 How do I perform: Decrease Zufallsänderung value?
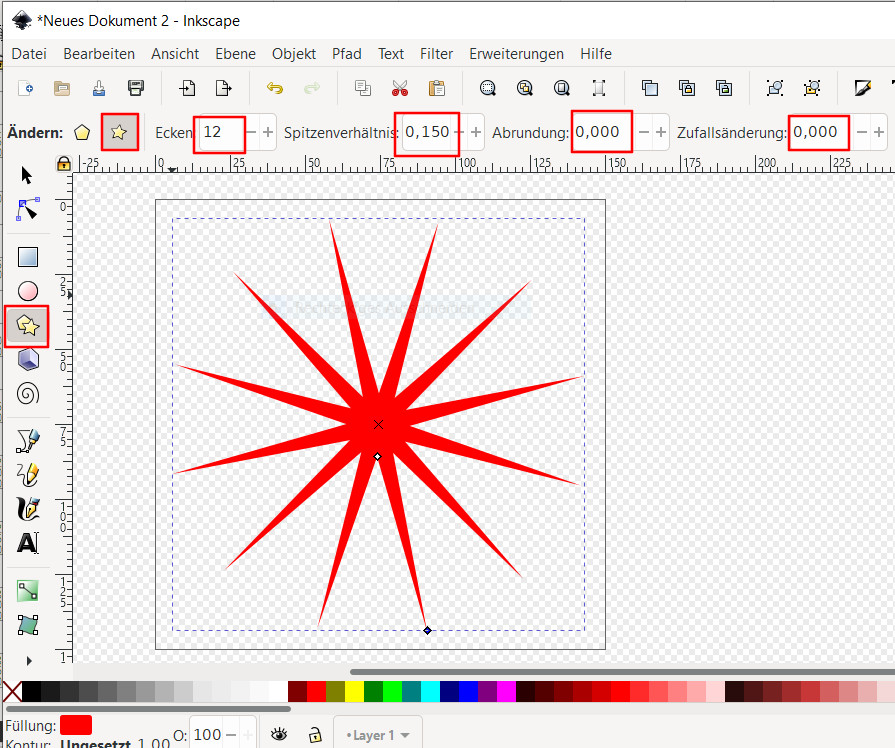click(x=862, y=132)
